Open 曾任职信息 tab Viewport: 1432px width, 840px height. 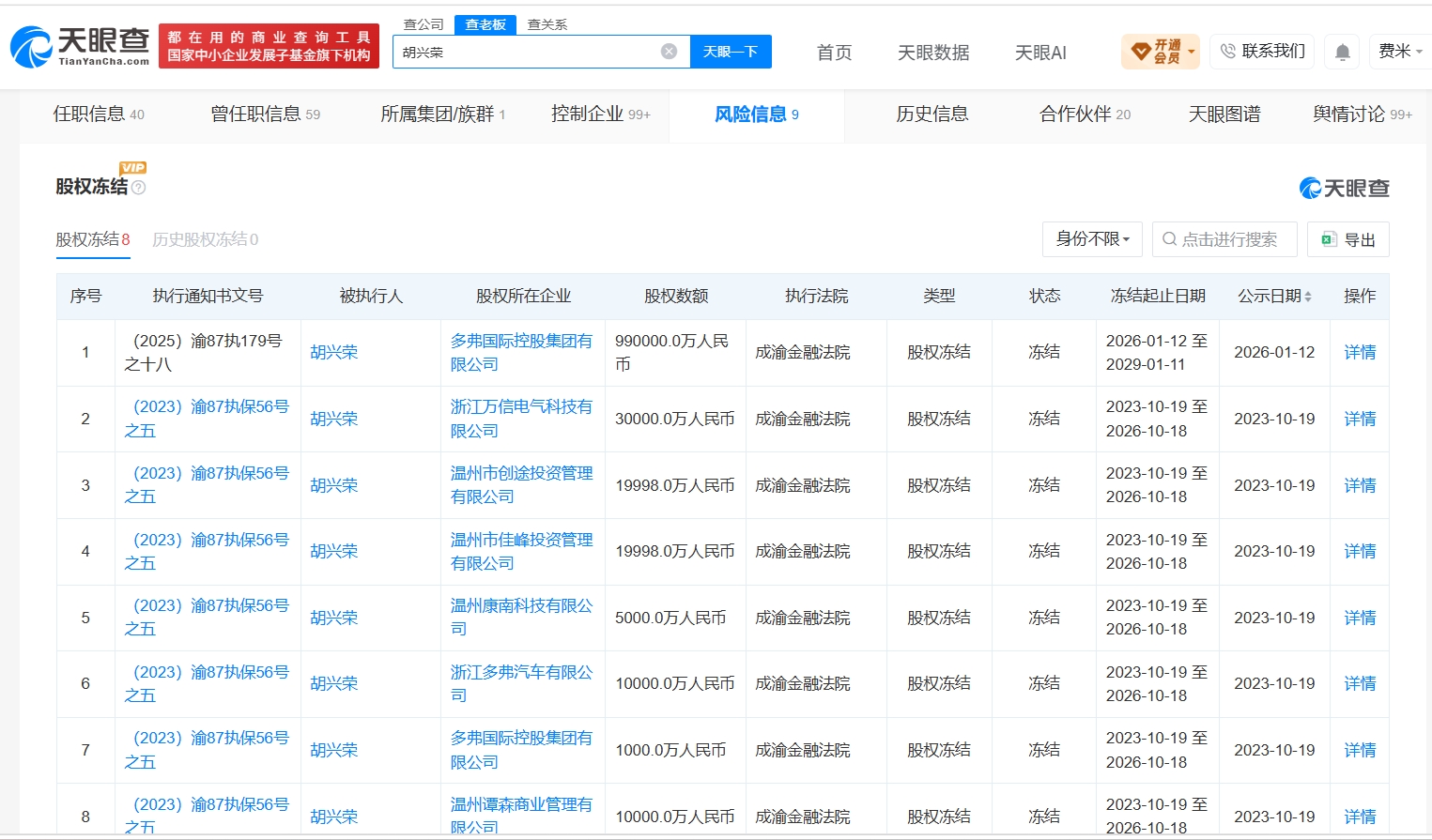tap(266, 115)
